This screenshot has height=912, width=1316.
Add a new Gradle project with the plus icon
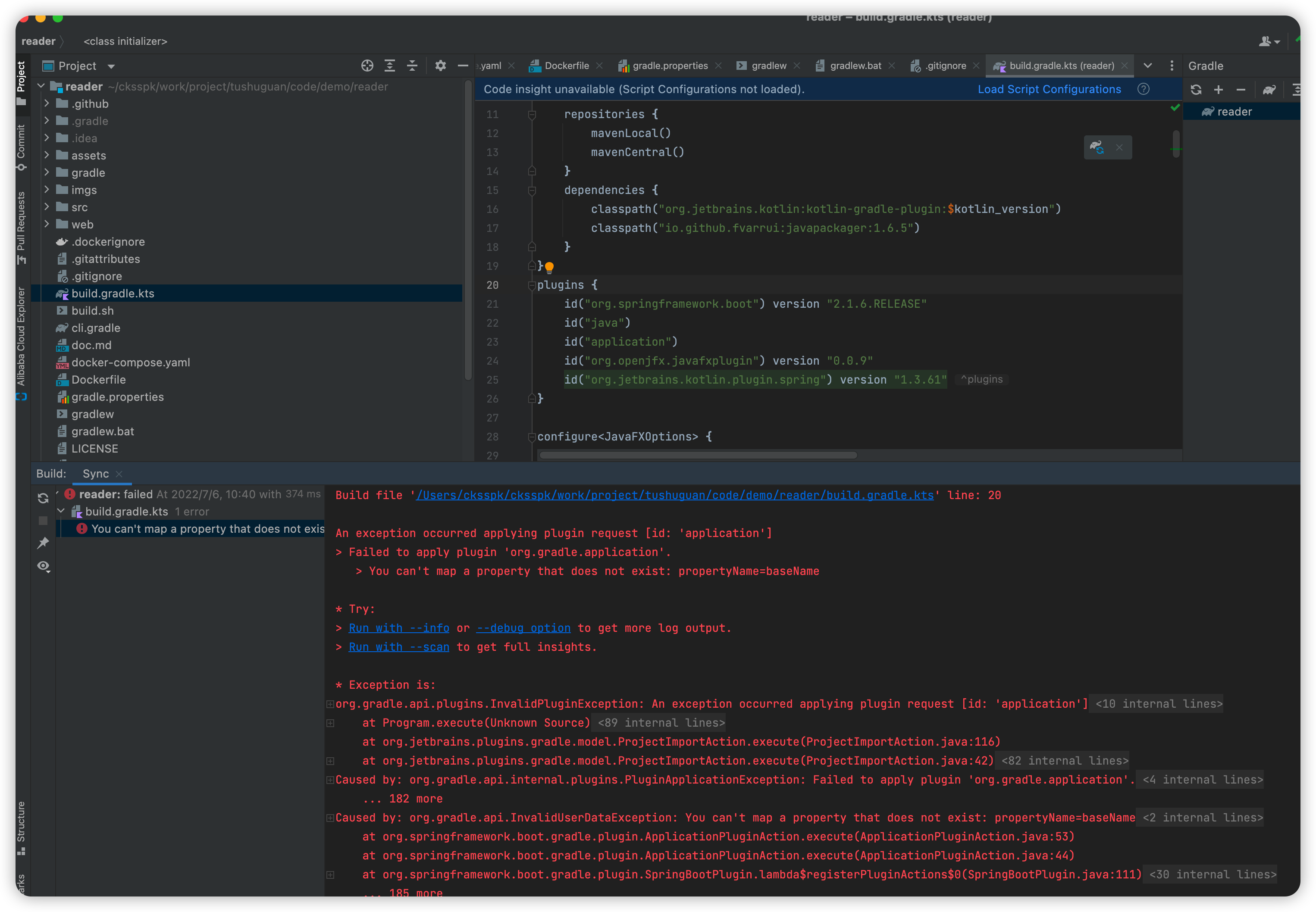click(x=1219, y=89)
